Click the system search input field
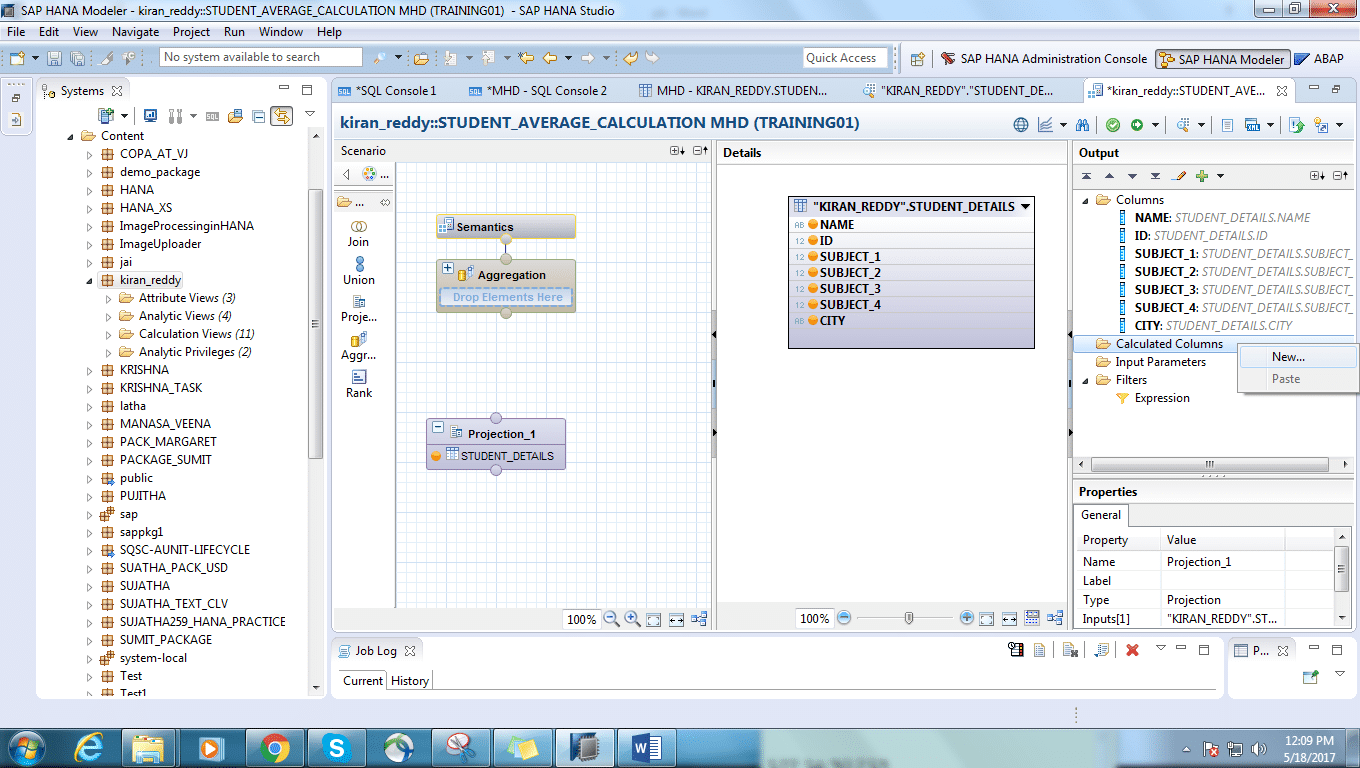1360x768 pixels. 260,58
